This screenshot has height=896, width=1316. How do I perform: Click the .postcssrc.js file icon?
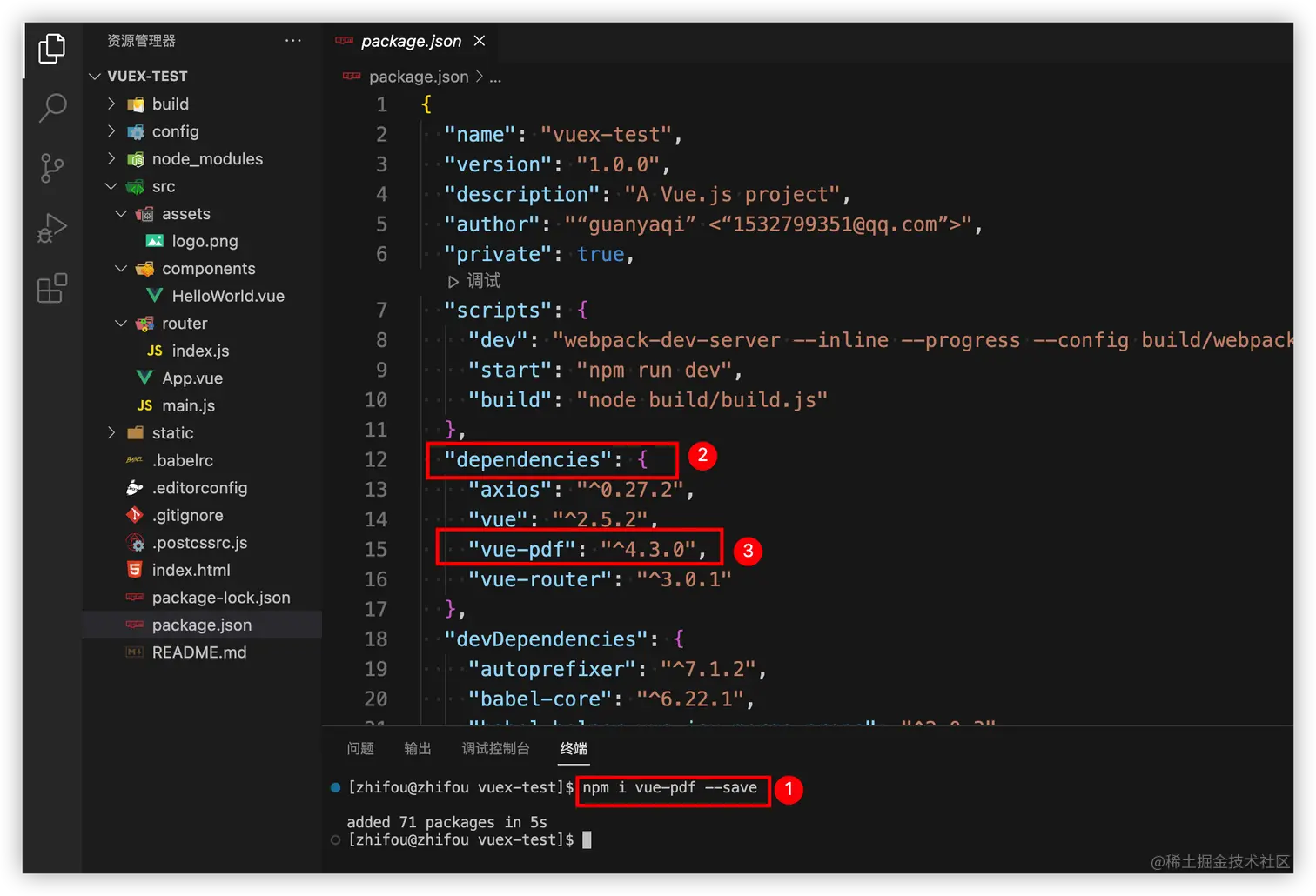(136, 543)
